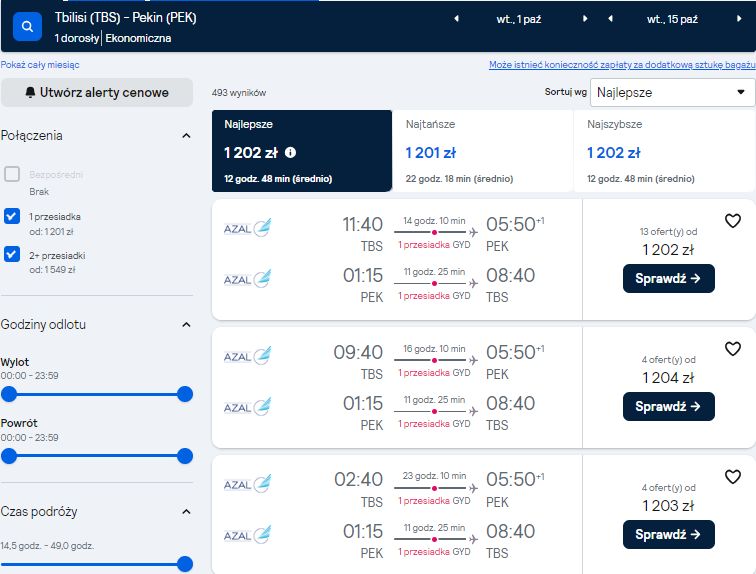The height and width of the screenshot is (574, 756).
Task: Click Utwórz alerty cenowe button
Action: point(97,93)
